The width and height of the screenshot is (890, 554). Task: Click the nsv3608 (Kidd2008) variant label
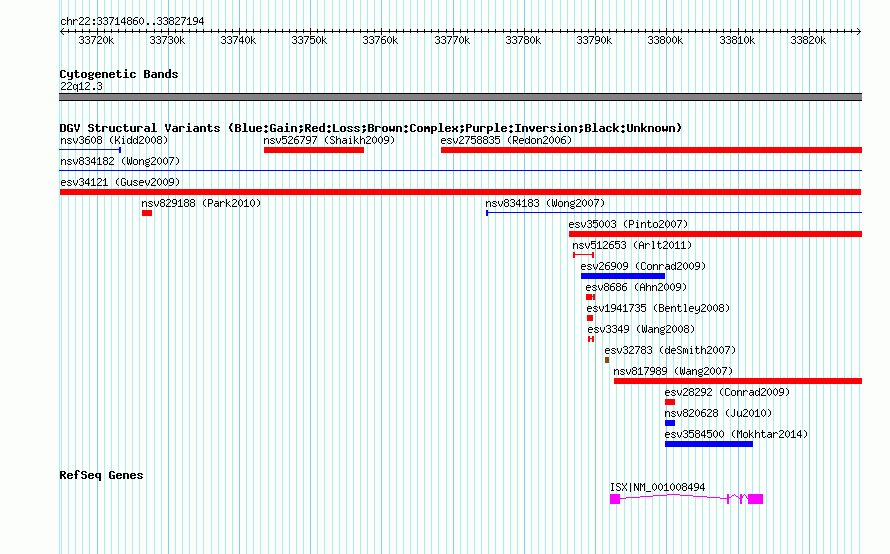coord(114,140)
